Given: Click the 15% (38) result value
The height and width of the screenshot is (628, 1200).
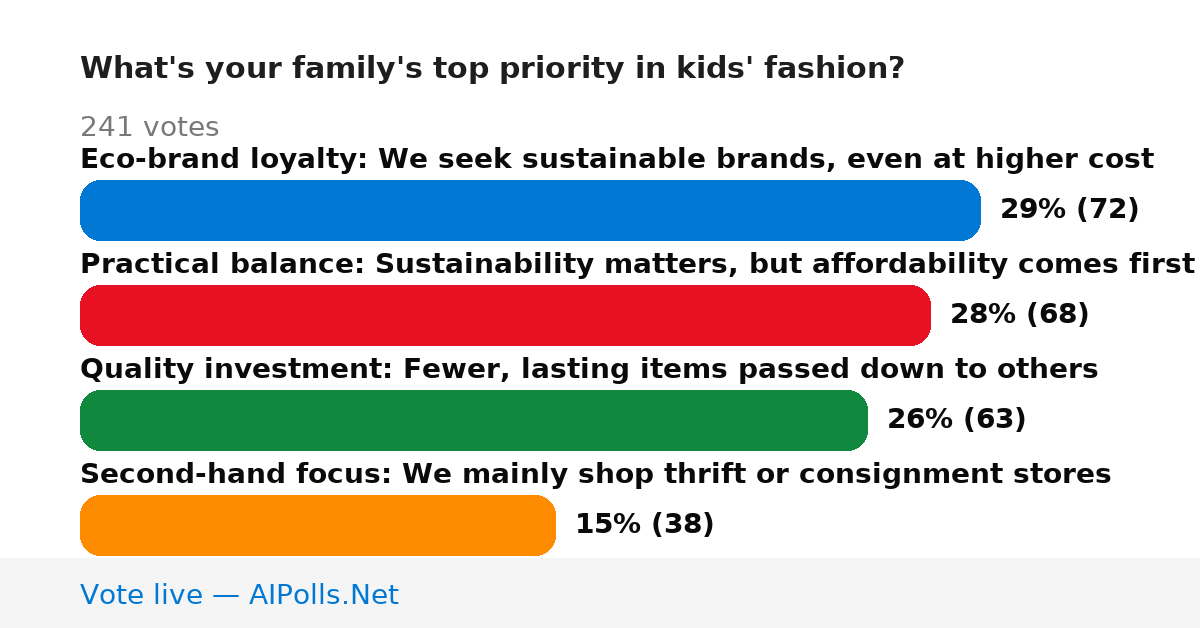Looking at the screenshot, I should click(645, 524).
